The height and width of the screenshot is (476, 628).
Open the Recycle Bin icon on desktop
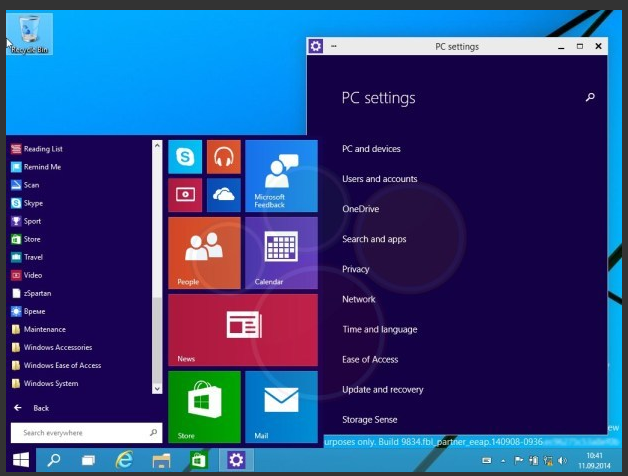click(x=29, y=34)
